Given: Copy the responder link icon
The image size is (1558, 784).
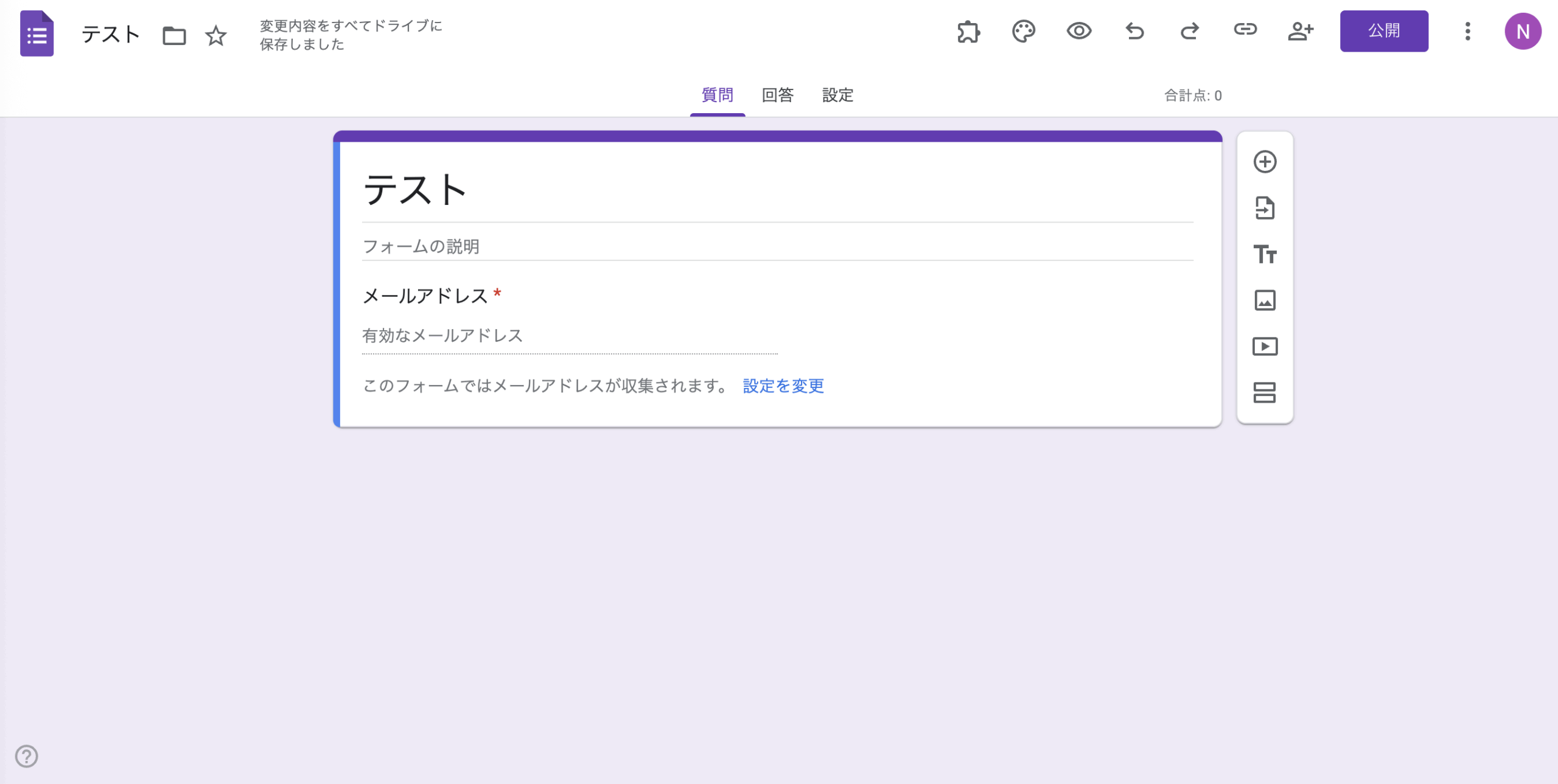Looking at the screenshot, I should tap(1245, 32).
